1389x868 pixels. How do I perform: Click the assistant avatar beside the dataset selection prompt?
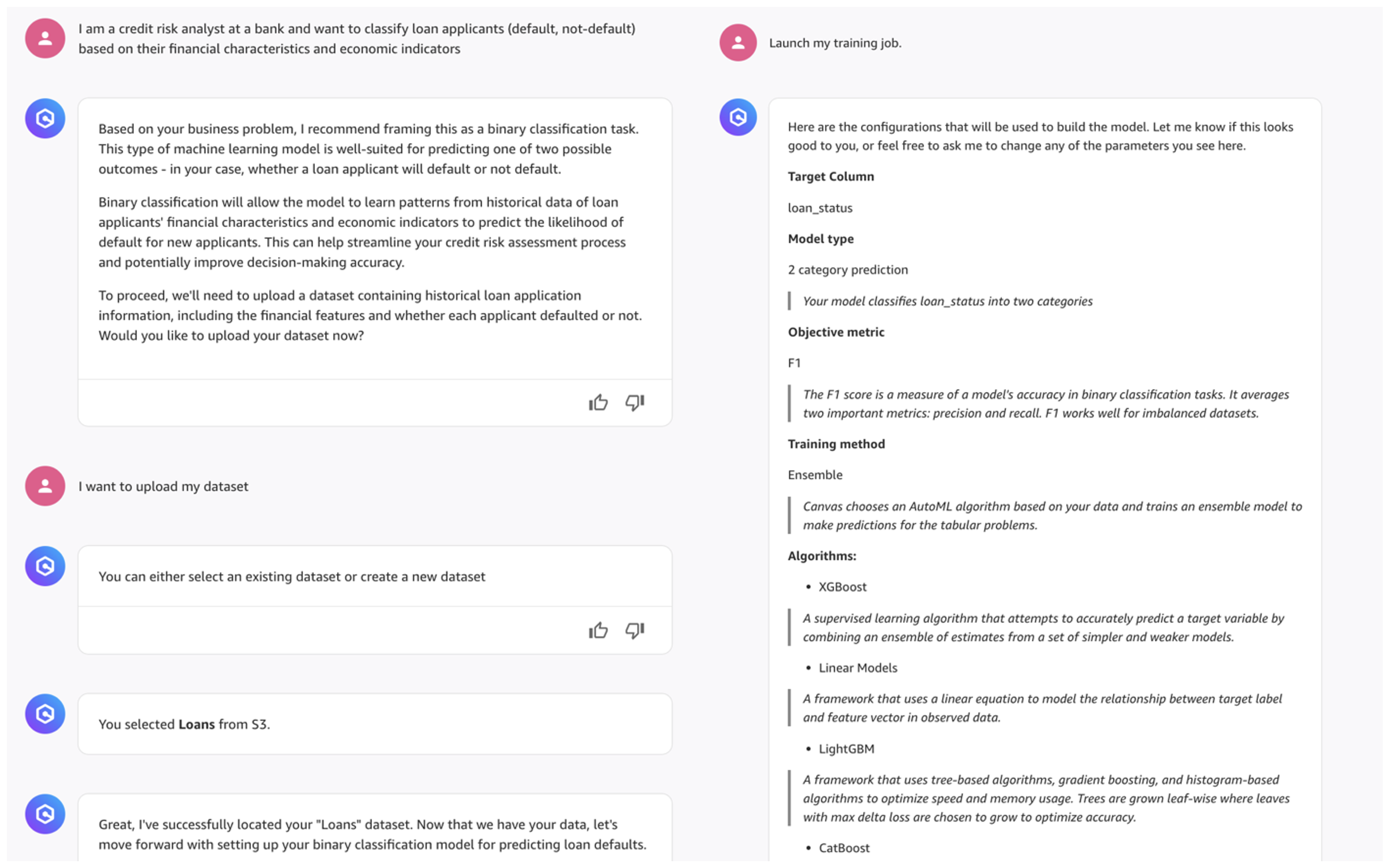coord(45,566)
